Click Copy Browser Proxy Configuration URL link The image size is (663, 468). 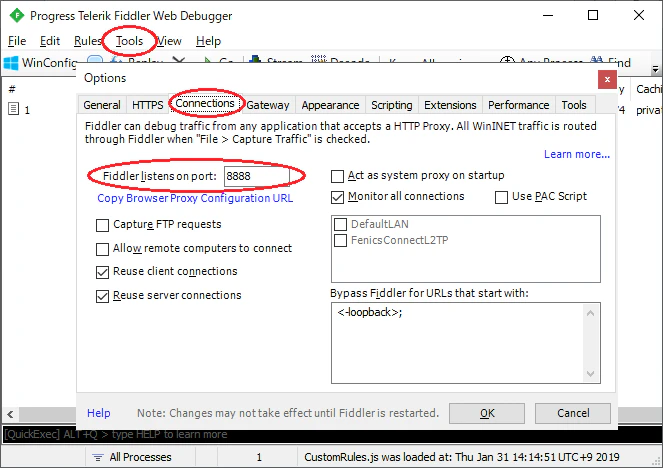coord(195,198)
